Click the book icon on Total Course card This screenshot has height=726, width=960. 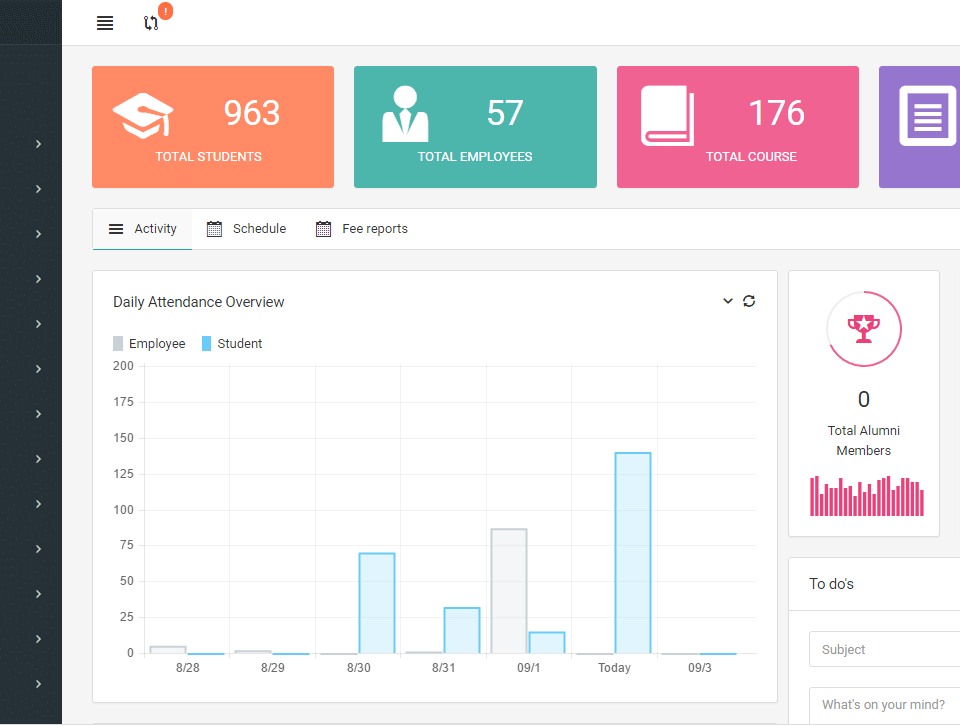[667, 116]
